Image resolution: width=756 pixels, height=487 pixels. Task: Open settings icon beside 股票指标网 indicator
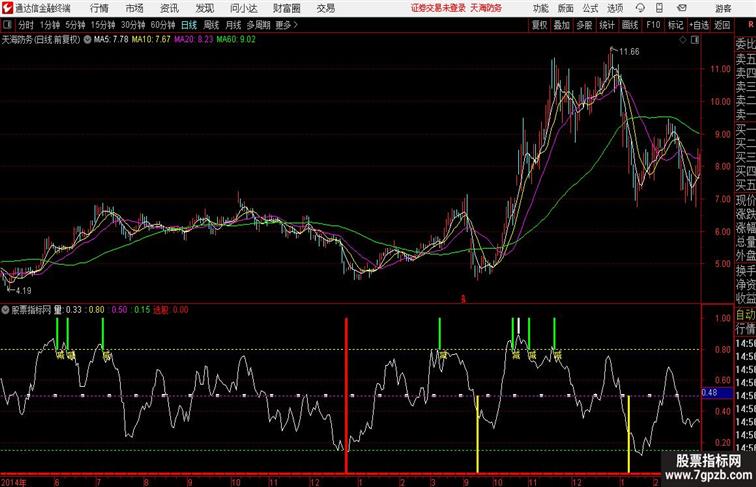click(5, 310)
